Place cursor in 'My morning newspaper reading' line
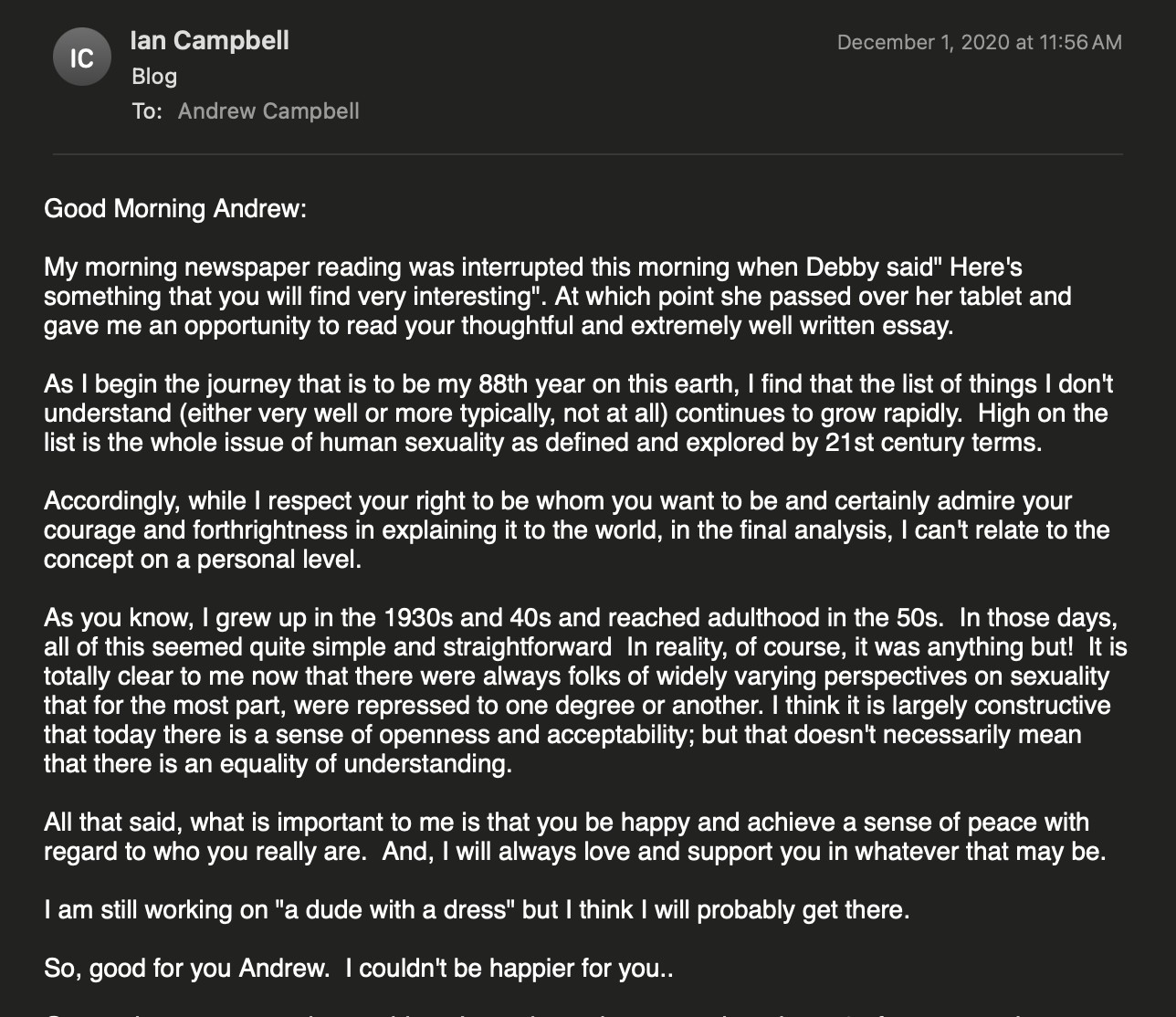The height and width of the screenshot is (1017, 1176). click(x=533, y=267)
